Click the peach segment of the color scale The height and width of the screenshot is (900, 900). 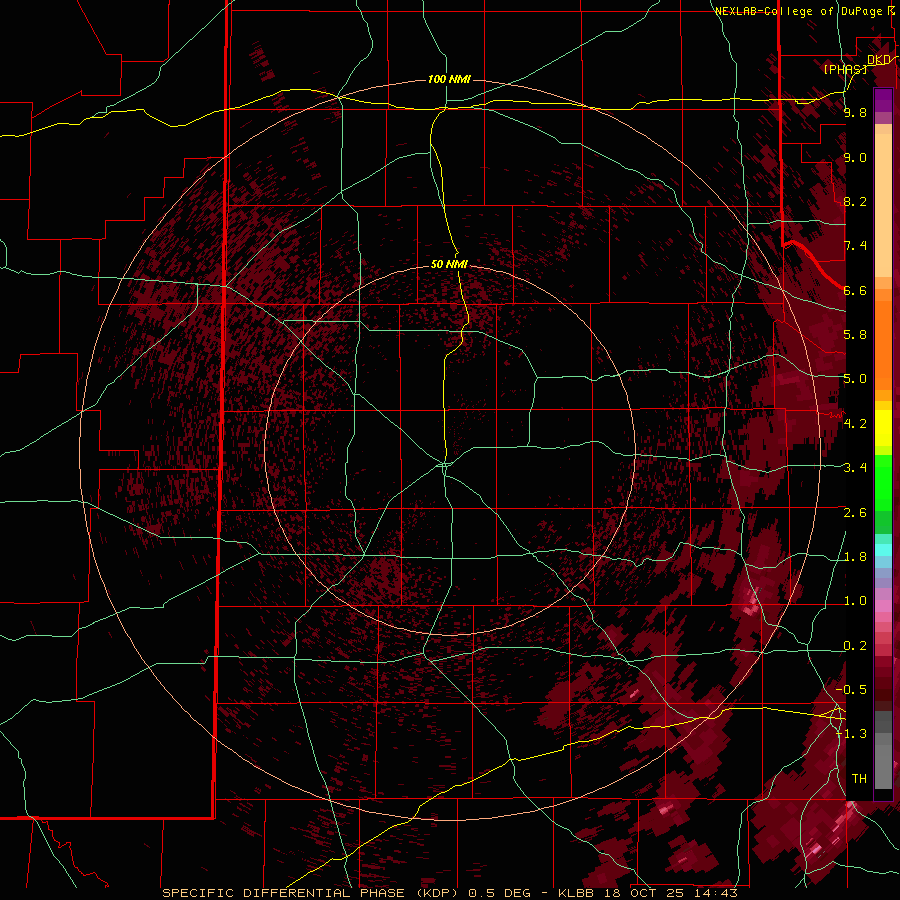883,201
